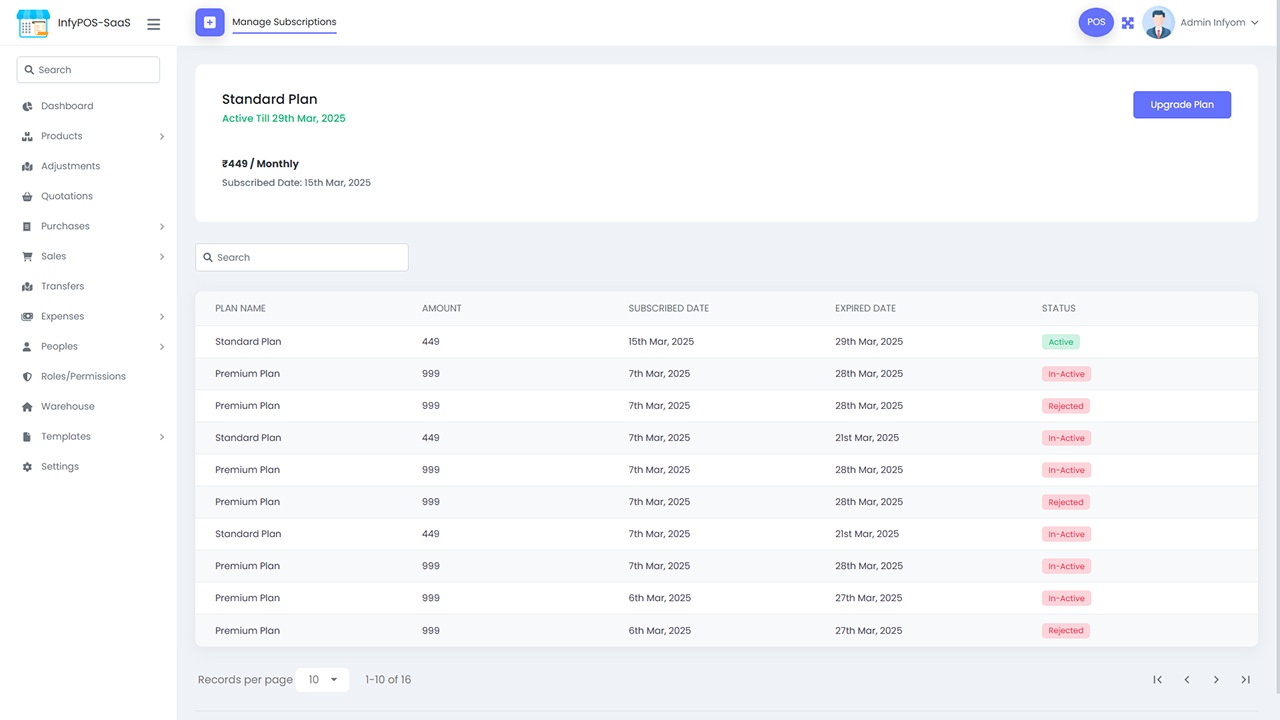The image size is (1280, 720).
Task: Open Warehouse using its home icon
Action: point(24,406)
